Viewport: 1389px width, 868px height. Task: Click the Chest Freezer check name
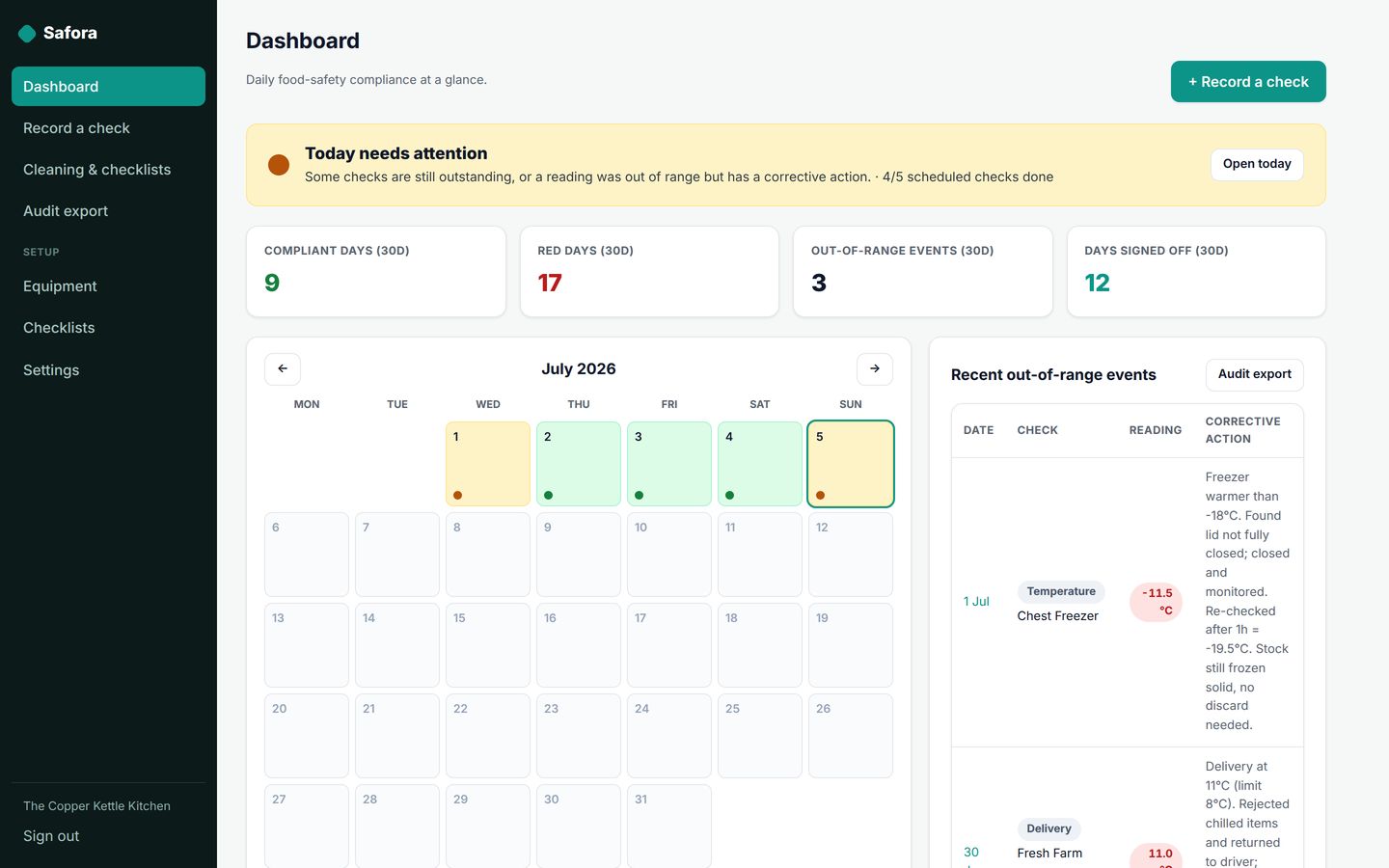click(x=1057, y=616)
